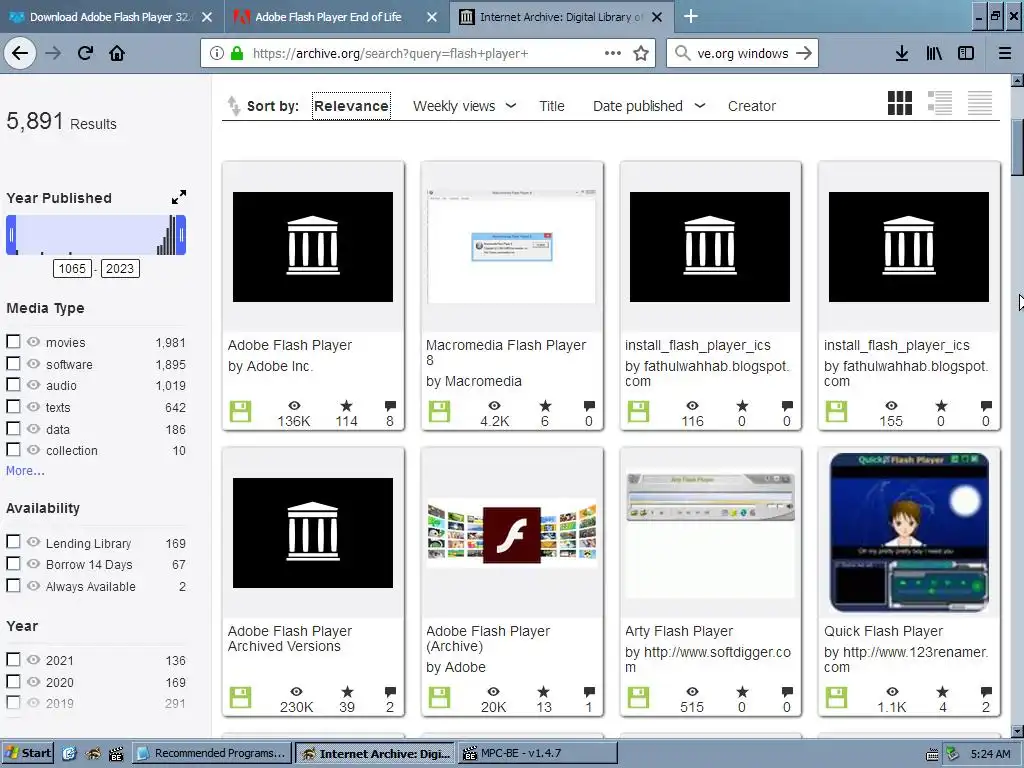The width and height of the screenshot is (1024, 768).
Task: Bookmark this page with the star
Action: (641, 54)
